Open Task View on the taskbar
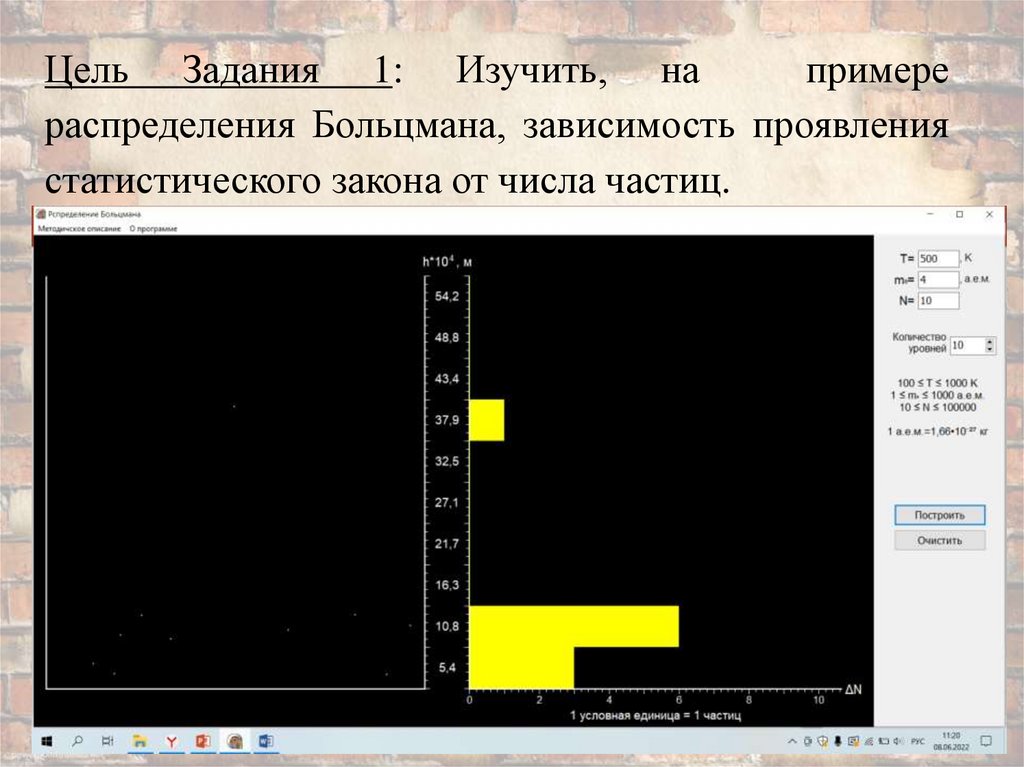 pyautogui.click(x=108, y=741)
